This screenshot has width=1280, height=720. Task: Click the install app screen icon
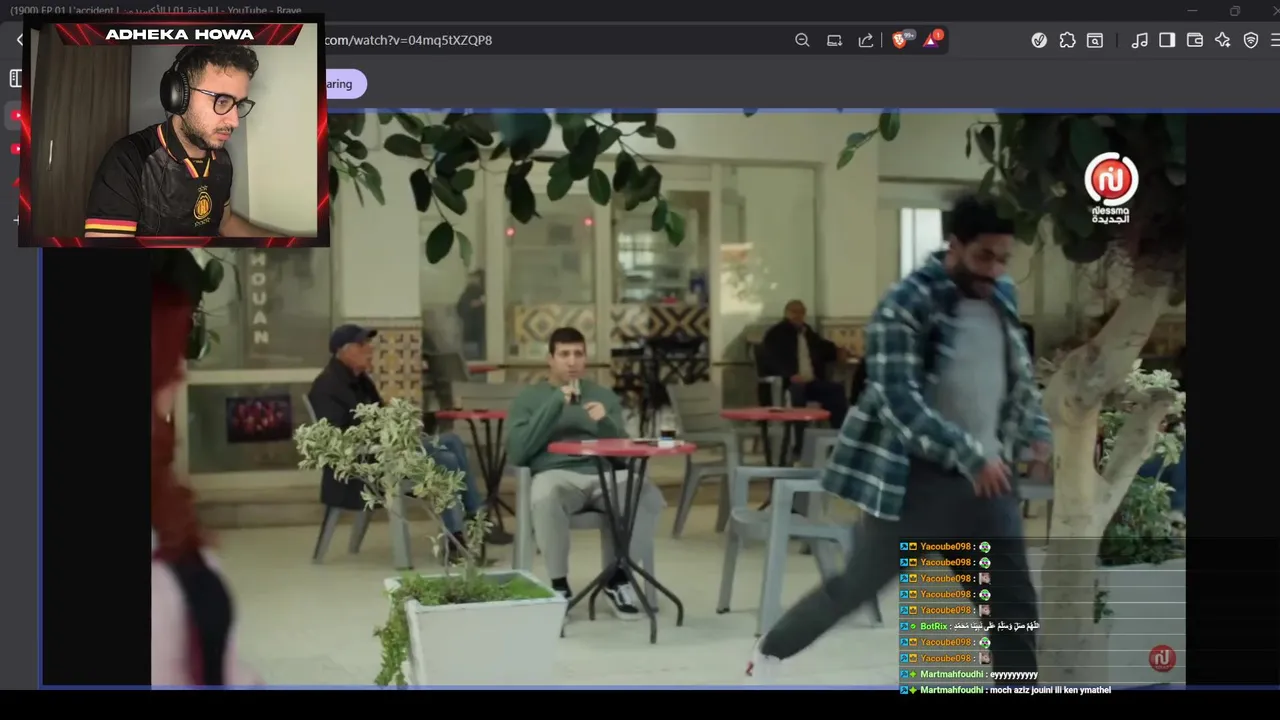coord(834,40)
